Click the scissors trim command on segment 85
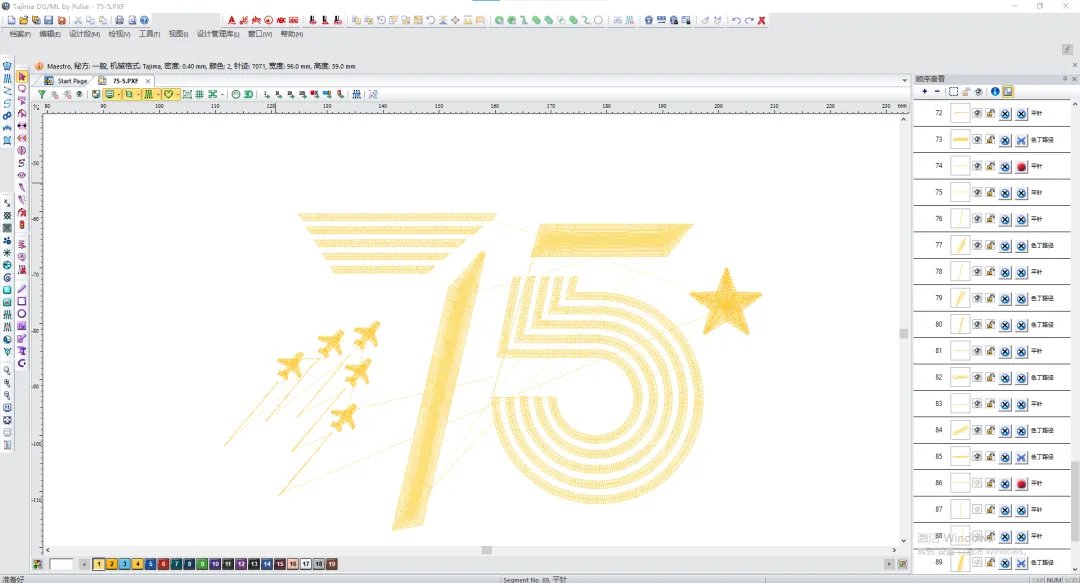The height and width of the screenshot is (583, 1080). (1021, 457)
